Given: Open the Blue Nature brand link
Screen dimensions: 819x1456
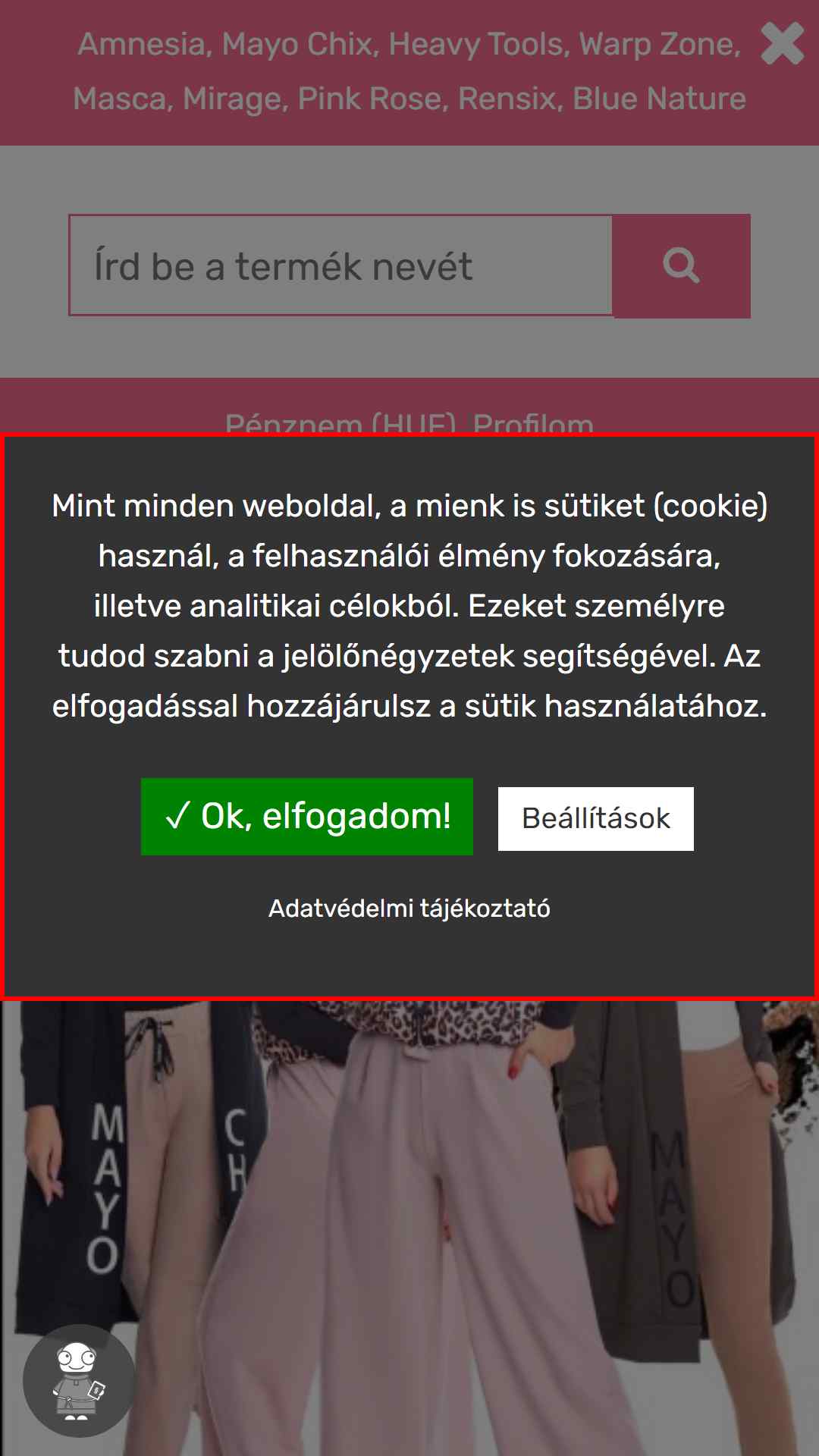Looking at the screenshot, I should click(659, 99).
